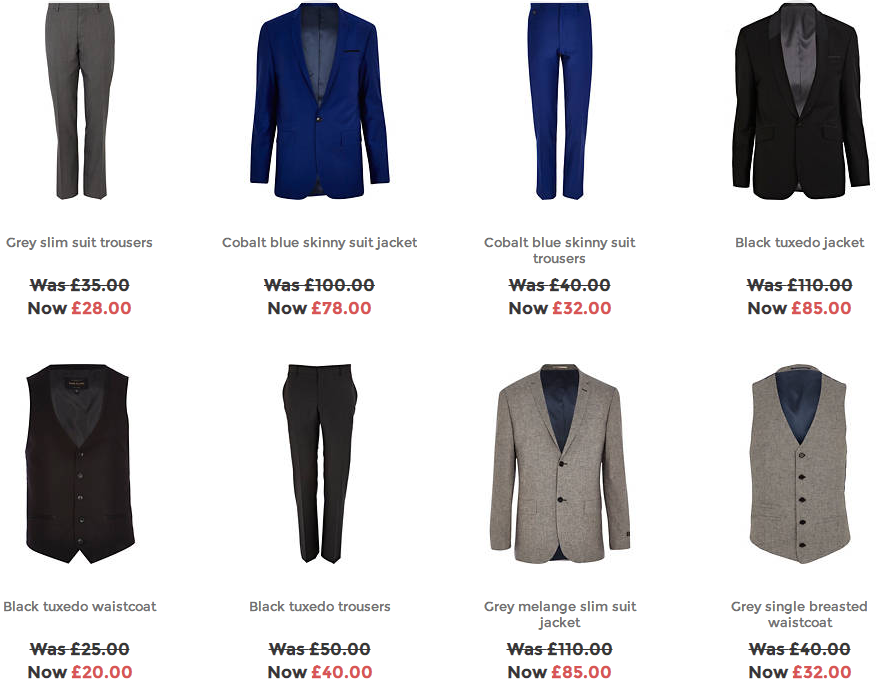
Task: Click the Now £78.00 sale price
Action: [319, 308]
